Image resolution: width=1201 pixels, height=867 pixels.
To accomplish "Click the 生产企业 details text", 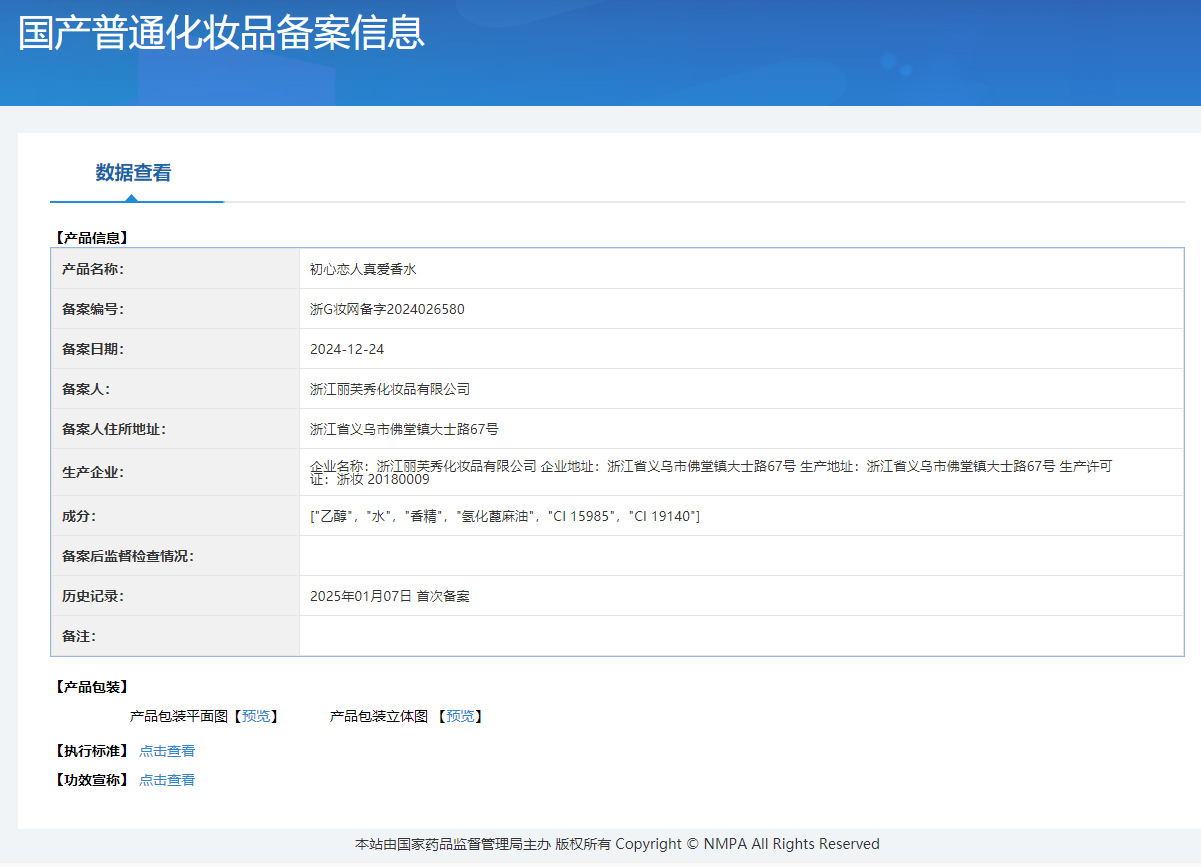I will tap(711, 472).
